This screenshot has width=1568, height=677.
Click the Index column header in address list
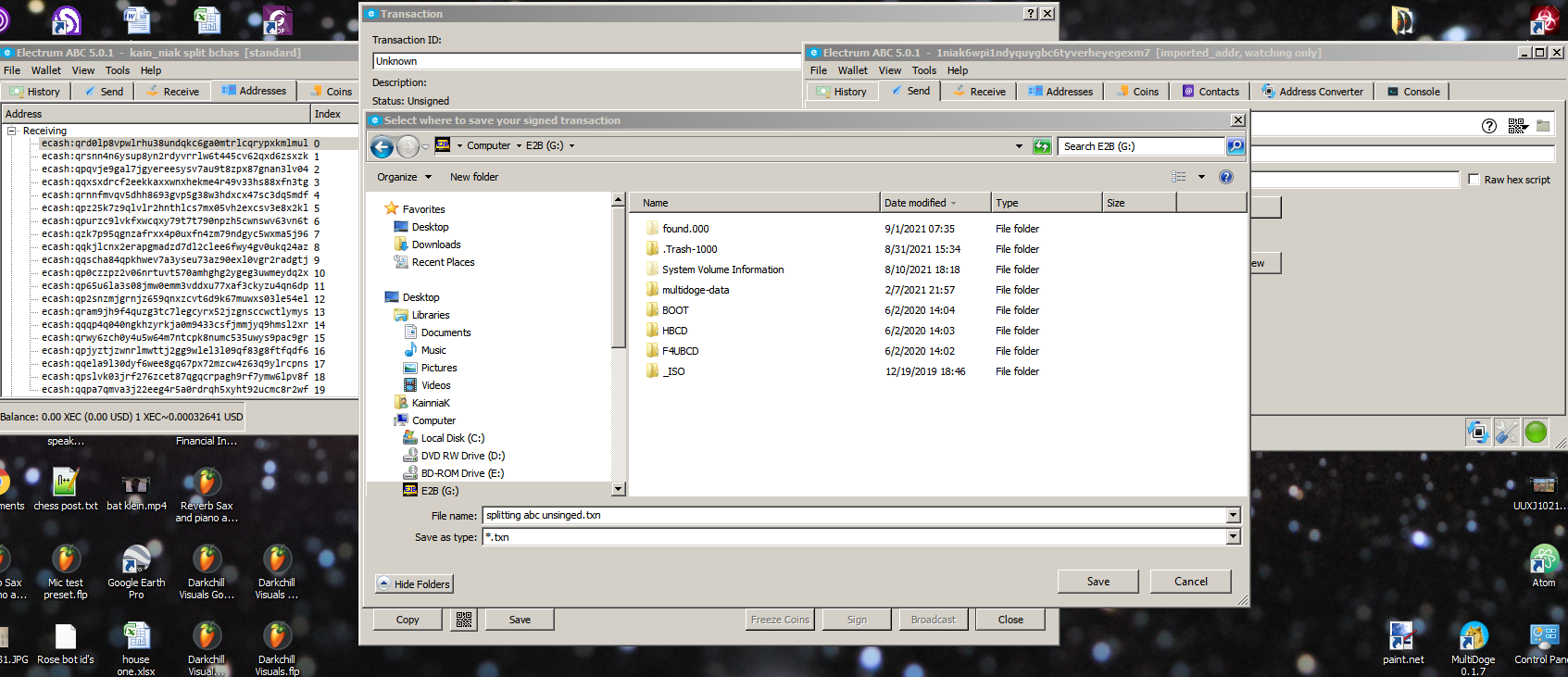(x=333, y=114)
